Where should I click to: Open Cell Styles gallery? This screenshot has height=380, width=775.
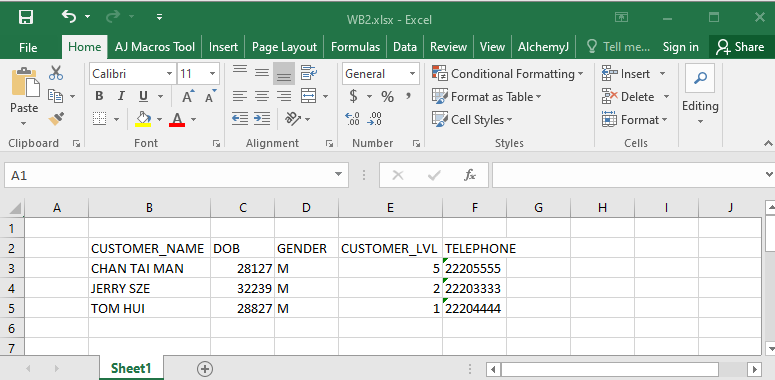472,120
